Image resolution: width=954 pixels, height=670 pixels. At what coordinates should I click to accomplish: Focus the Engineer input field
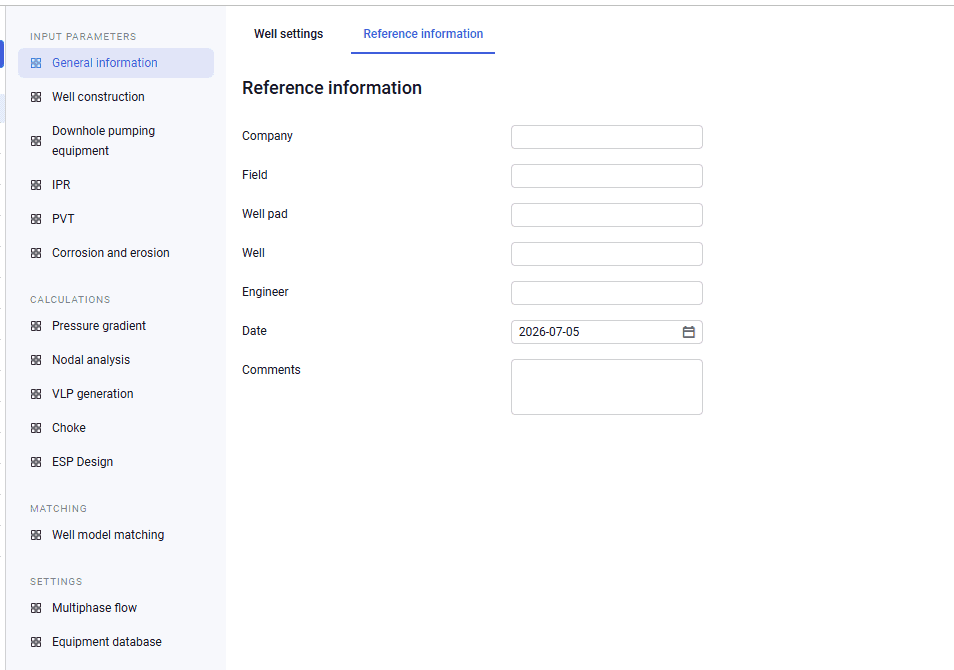pos(607,293)
